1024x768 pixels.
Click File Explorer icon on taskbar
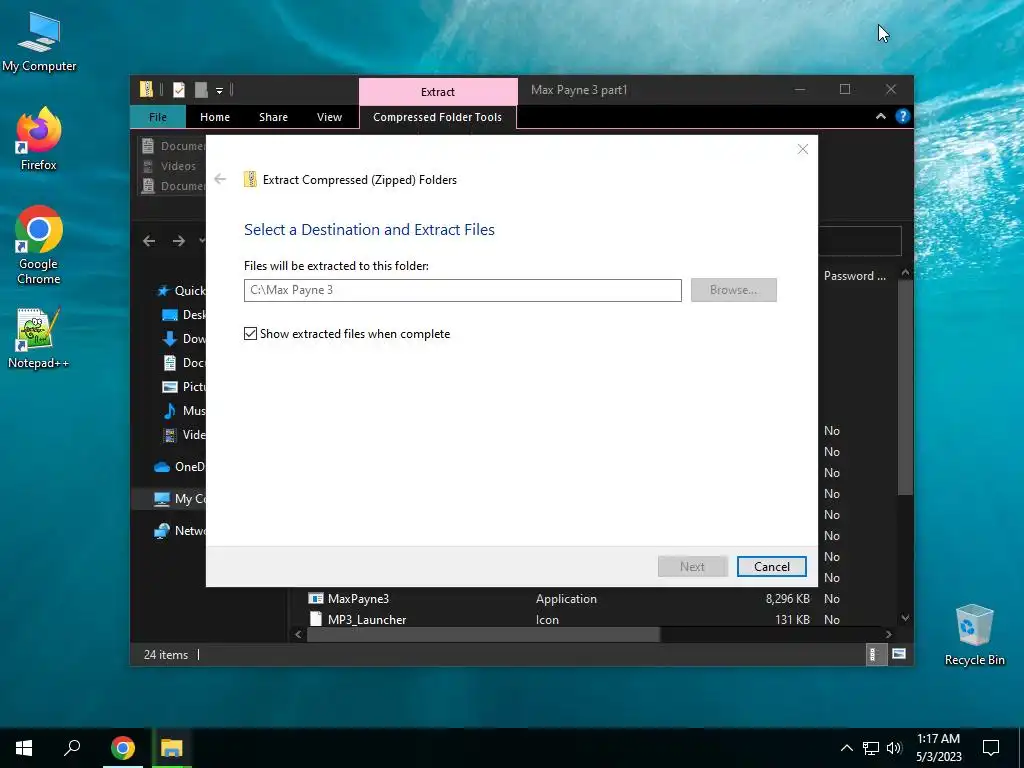pyautogui.click(x=172, y=748)
